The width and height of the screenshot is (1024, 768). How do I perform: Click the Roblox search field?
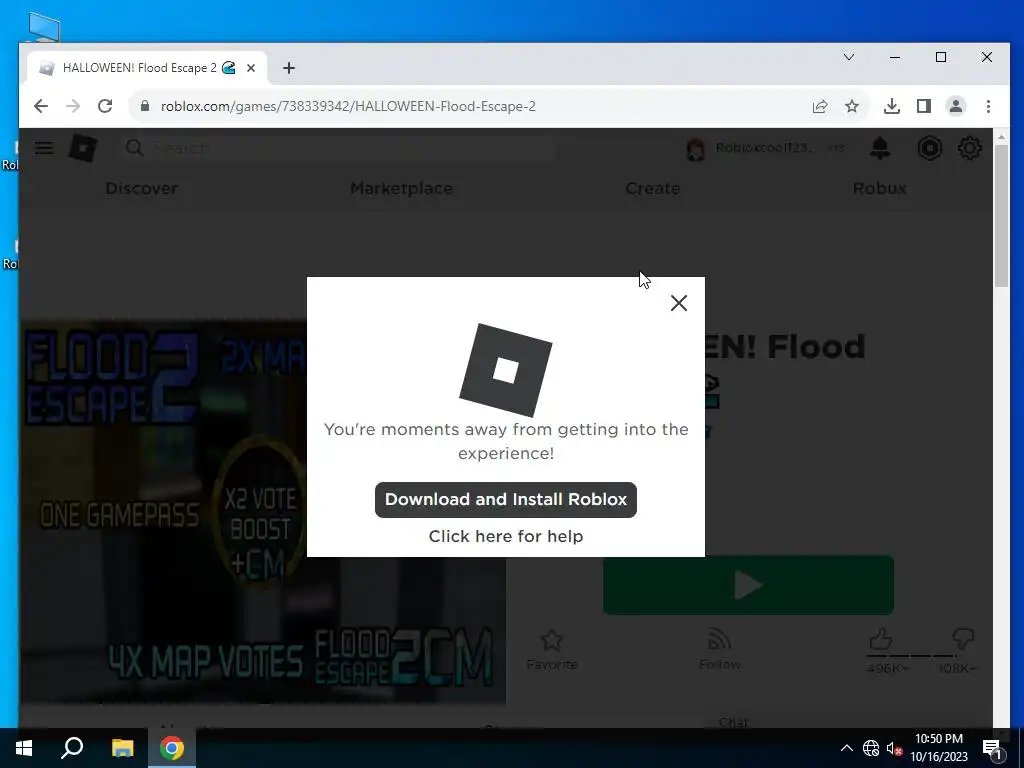point(340,148)
